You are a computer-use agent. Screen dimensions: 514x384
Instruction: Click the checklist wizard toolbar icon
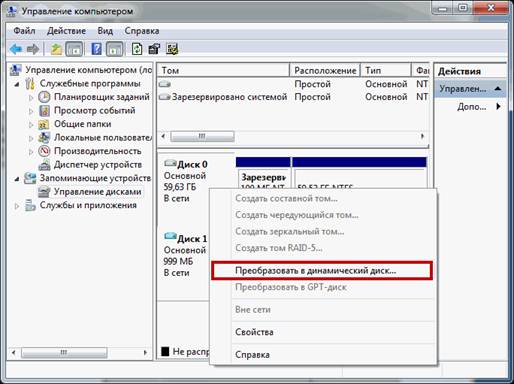tap(172, 49)
